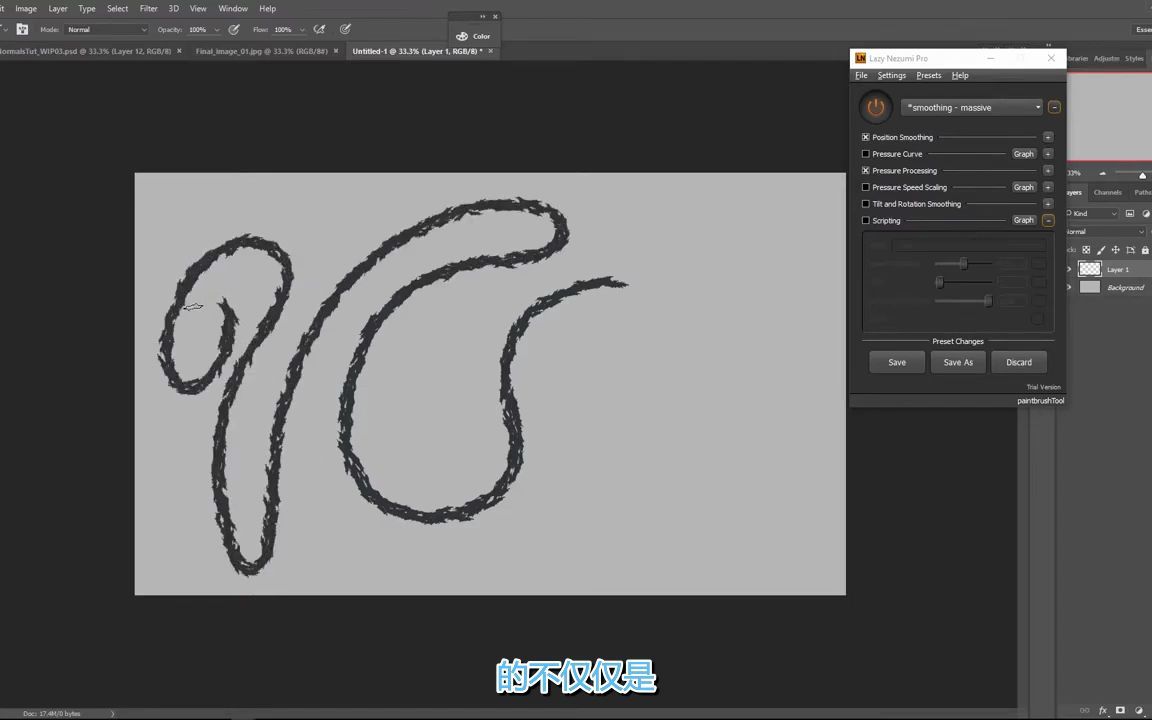The image size is (1152, 720).
Task: Disable Position Smoothing
Action: (866, 137)
